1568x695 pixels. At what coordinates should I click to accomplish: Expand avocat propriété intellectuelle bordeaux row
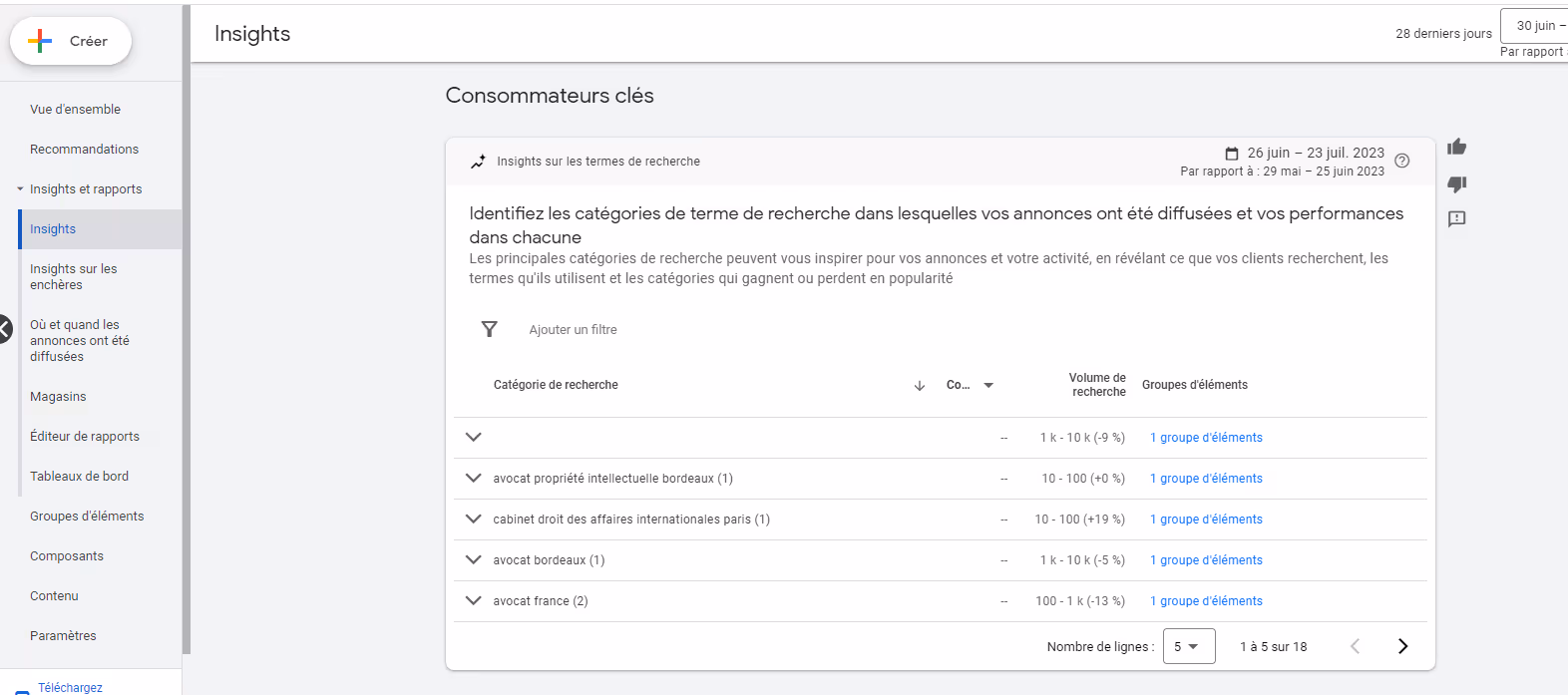(474, 479)
